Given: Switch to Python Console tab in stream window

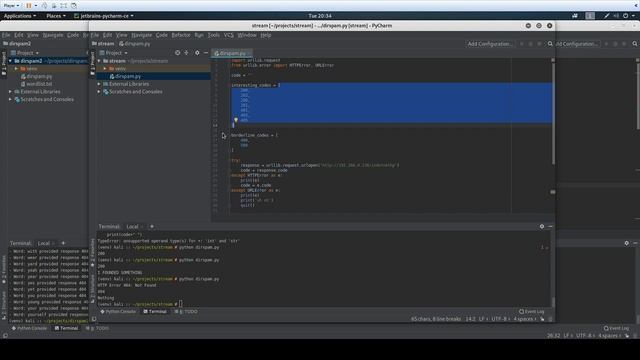Looking at the screenshot, I should [x=118, y=311].
